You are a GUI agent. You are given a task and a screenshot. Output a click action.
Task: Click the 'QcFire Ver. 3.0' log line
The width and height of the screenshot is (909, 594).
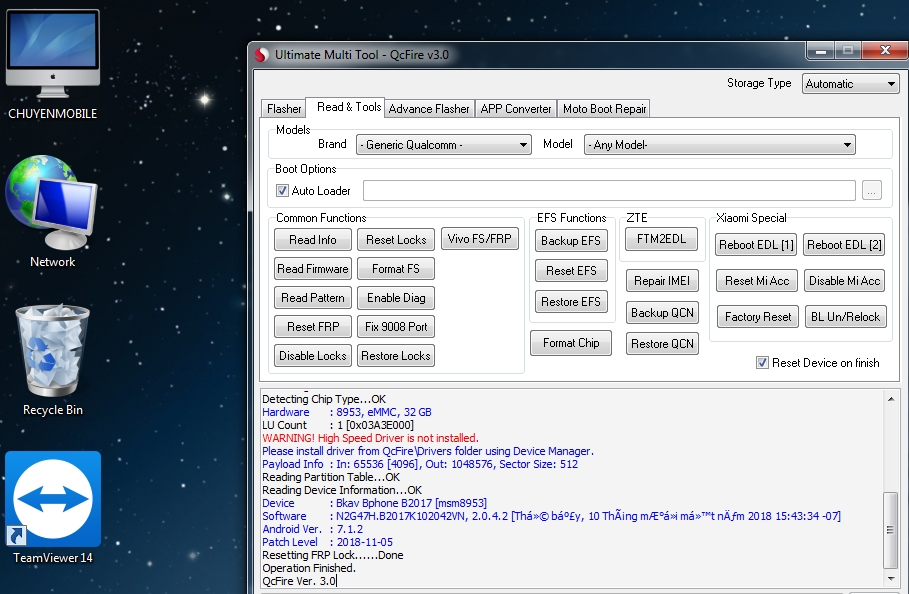[x=299, y=581]
